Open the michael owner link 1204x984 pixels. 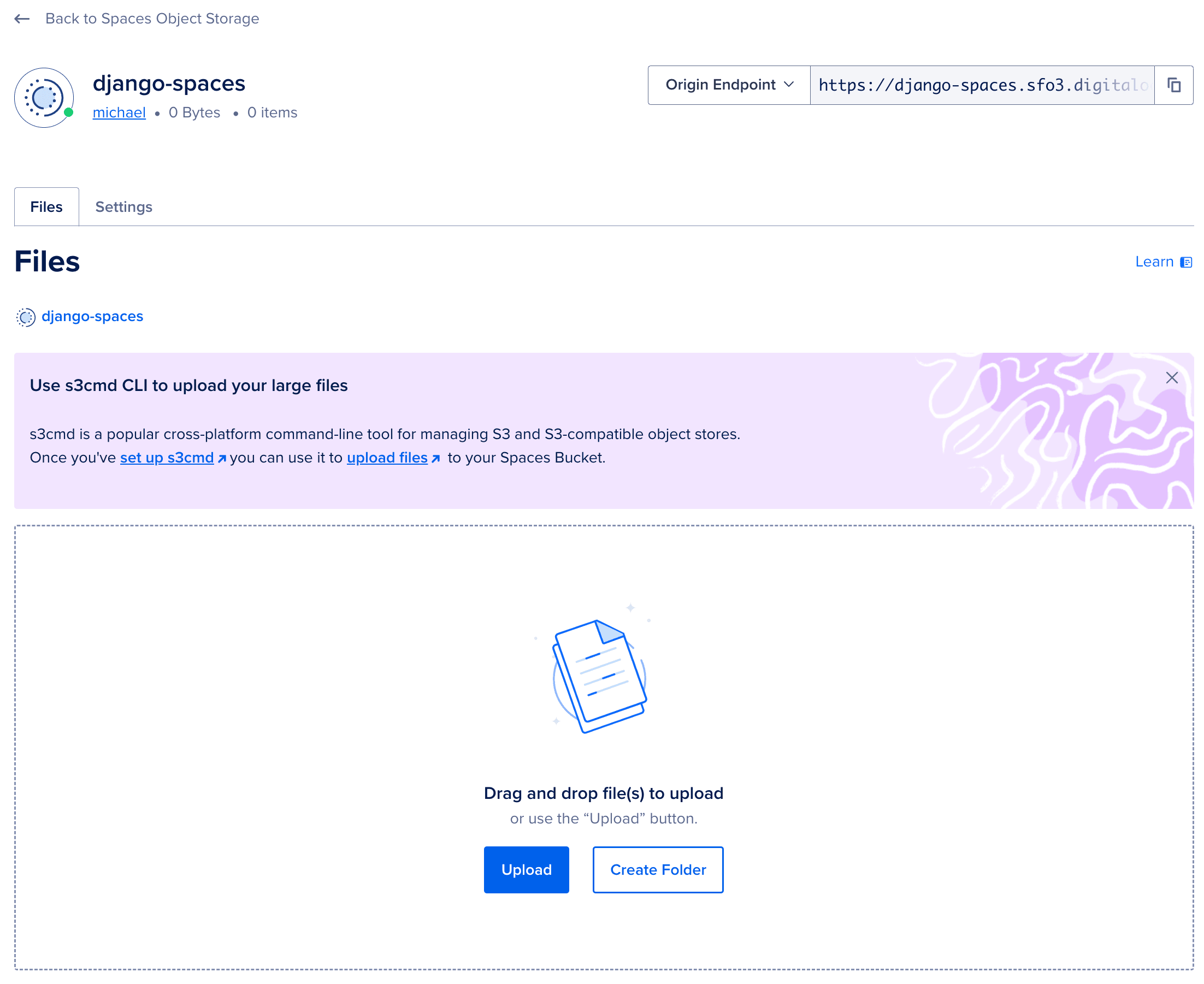(119, 112)
